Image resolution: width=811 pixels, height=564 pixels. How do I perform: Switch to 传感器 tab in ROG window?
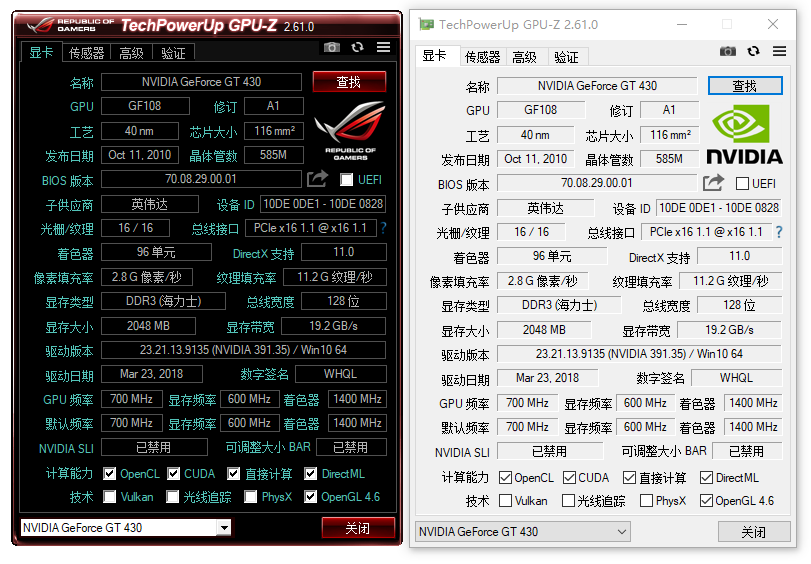(86, 53)
